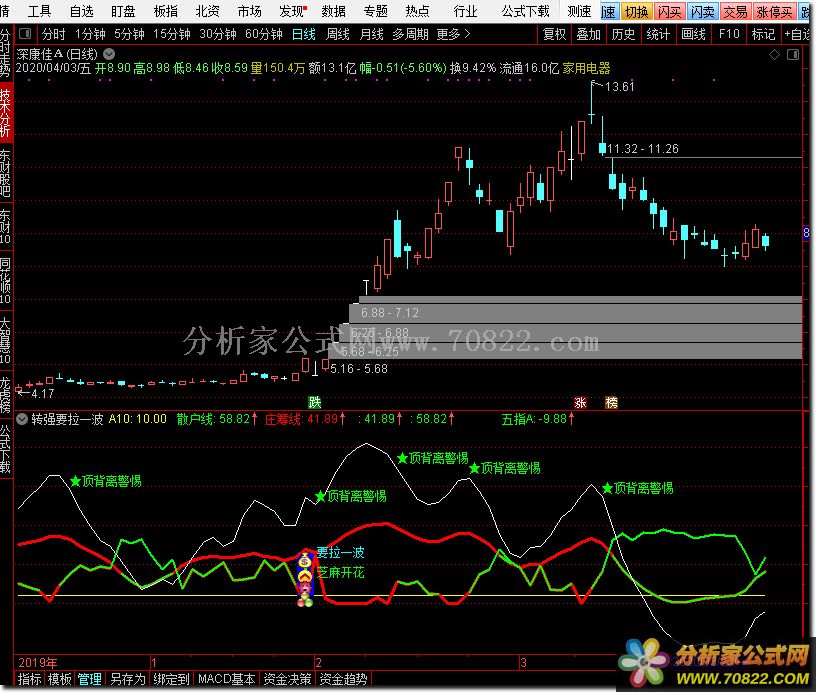Open the 交易 trade button
The image size is (818, 694).
point(735,12)
